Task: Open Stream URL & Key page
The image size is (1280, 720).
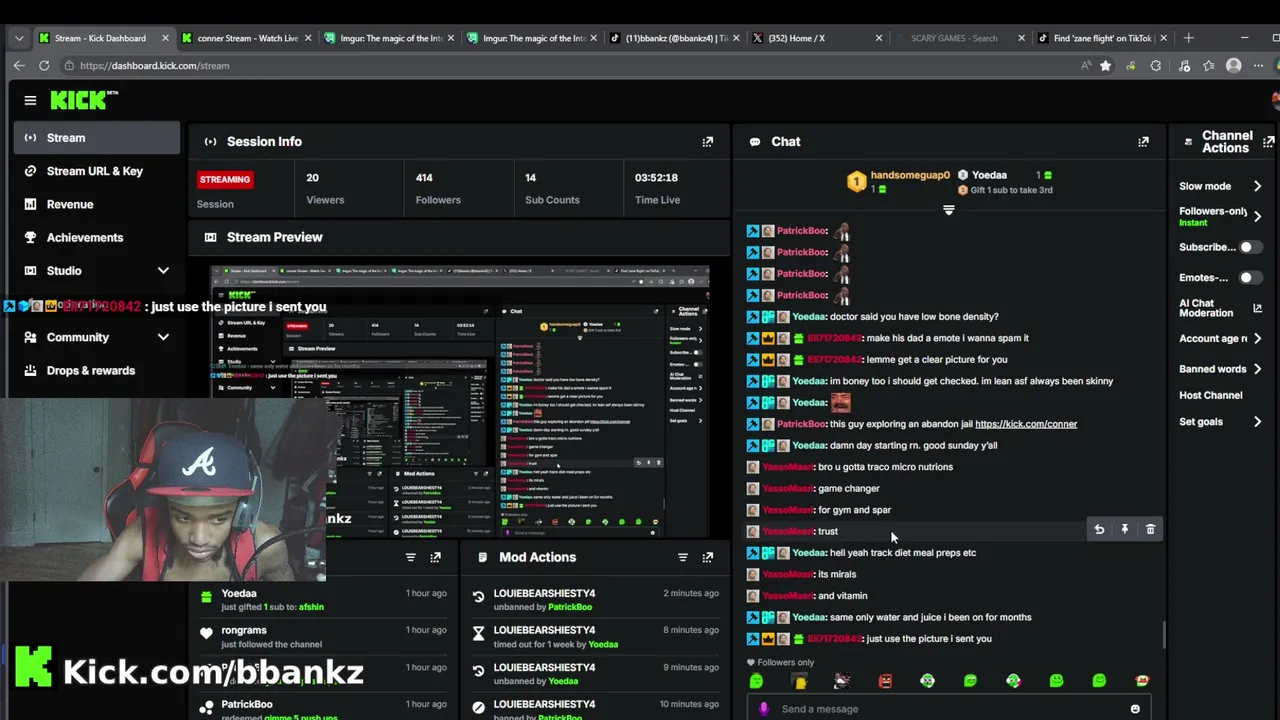Action: click(97, 171)
